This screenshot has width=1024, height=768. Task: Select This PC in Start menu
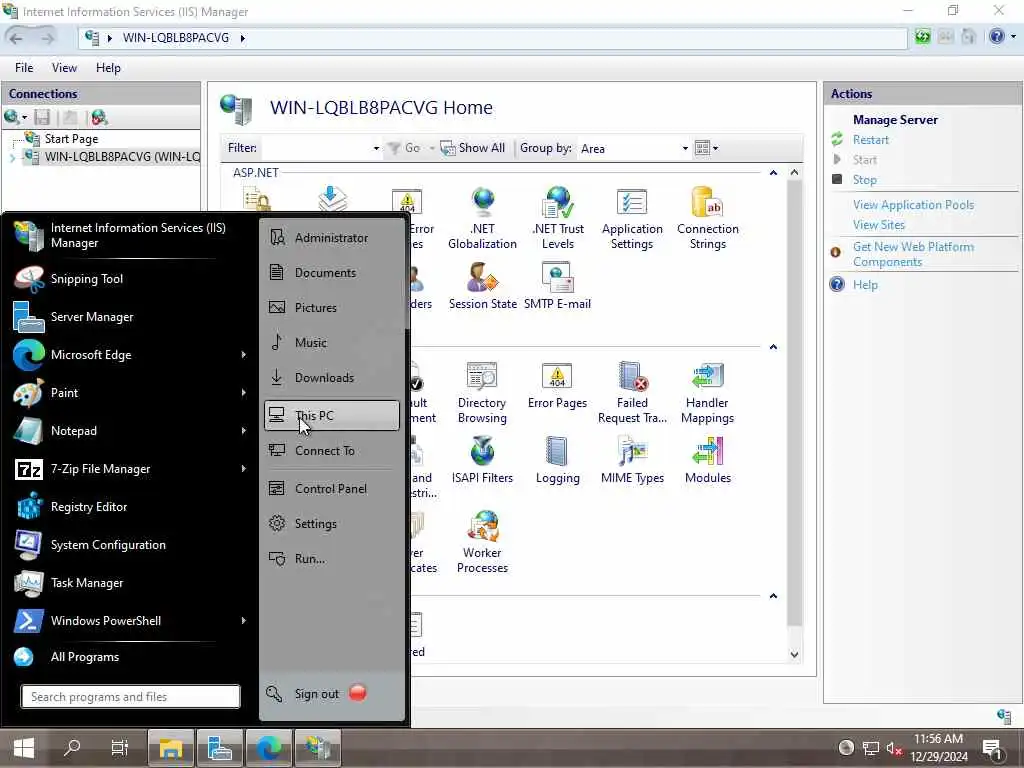(332, 415)
